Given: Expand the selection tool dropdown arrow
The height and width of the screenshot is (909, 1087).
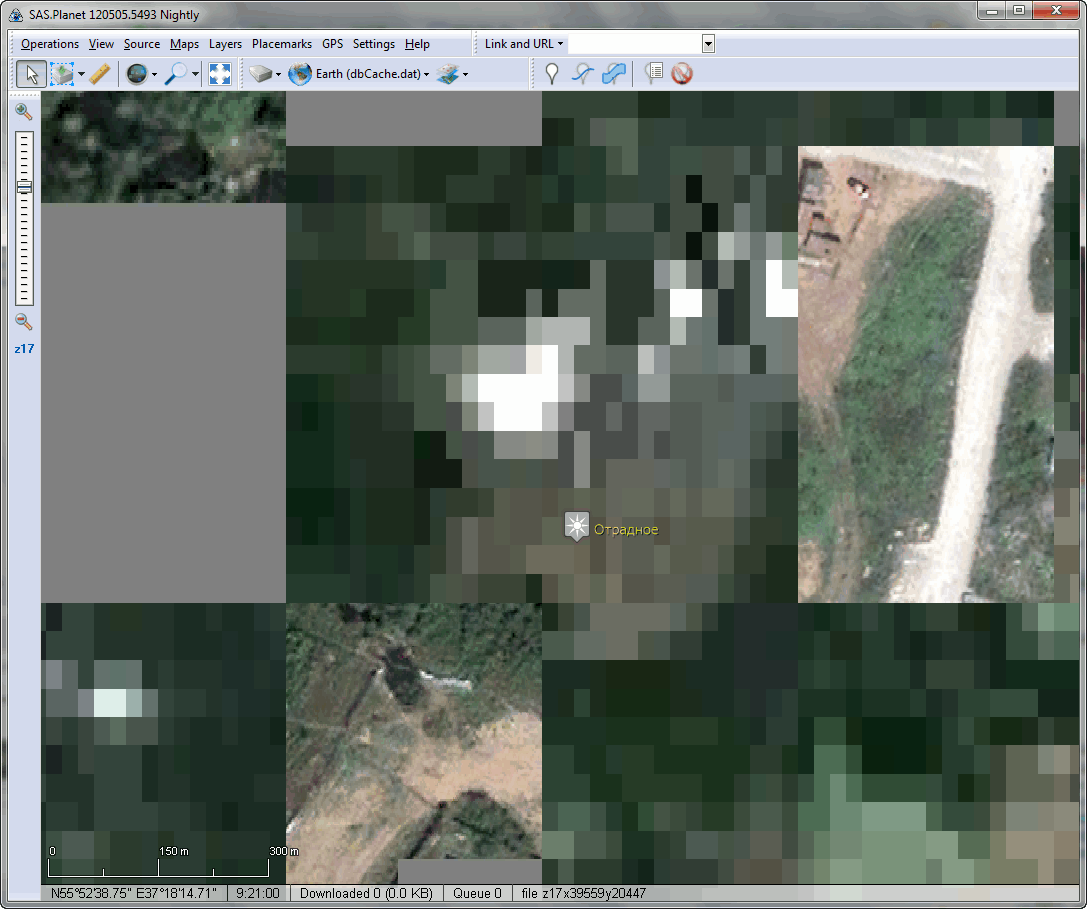Looking at the screenshot, I should (81, 75).
